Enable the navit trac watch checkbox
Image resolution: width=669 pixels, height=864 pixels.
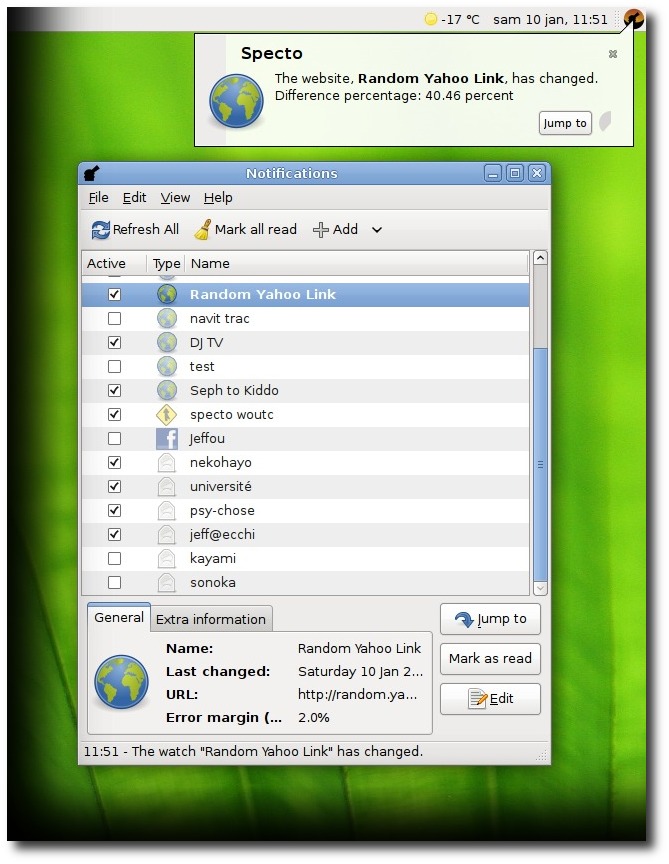click(115, 318)
